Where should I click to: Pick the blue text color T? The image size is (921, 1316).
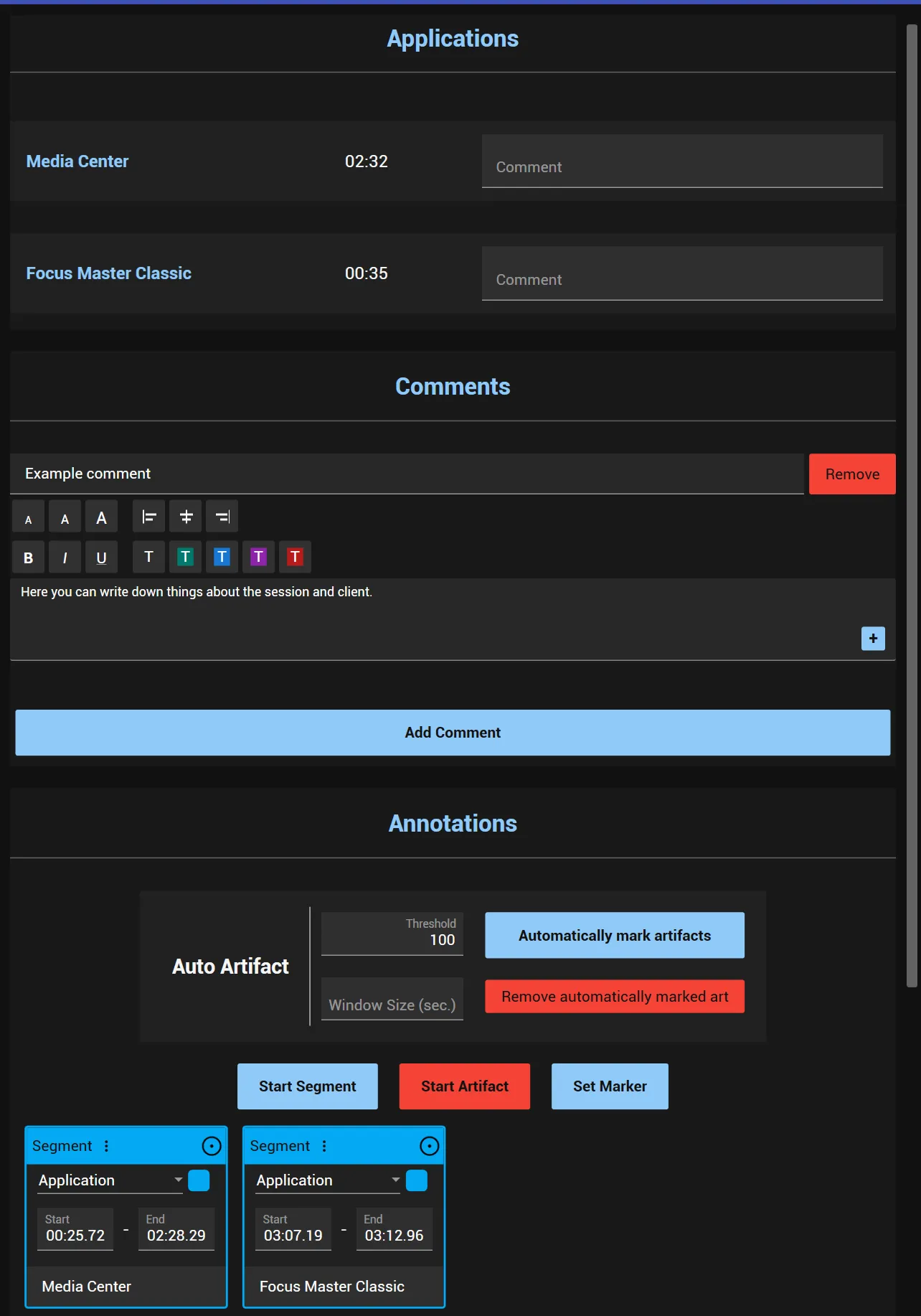coord(222,557)
